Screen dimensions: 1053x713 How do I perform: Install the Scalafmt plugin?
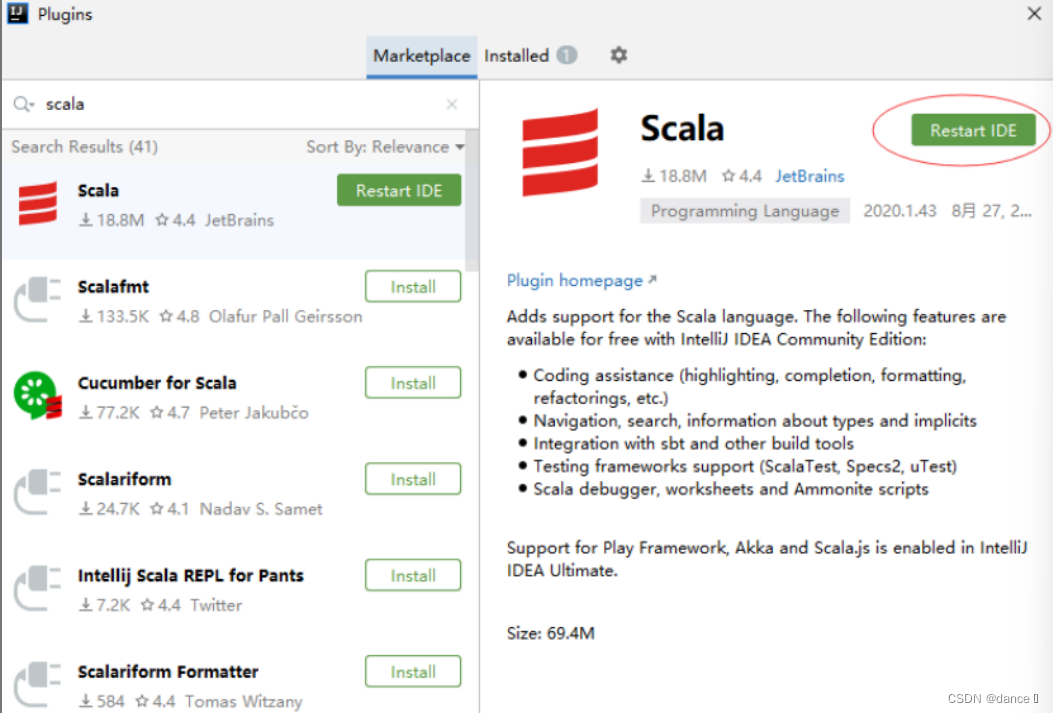[413, 286]
